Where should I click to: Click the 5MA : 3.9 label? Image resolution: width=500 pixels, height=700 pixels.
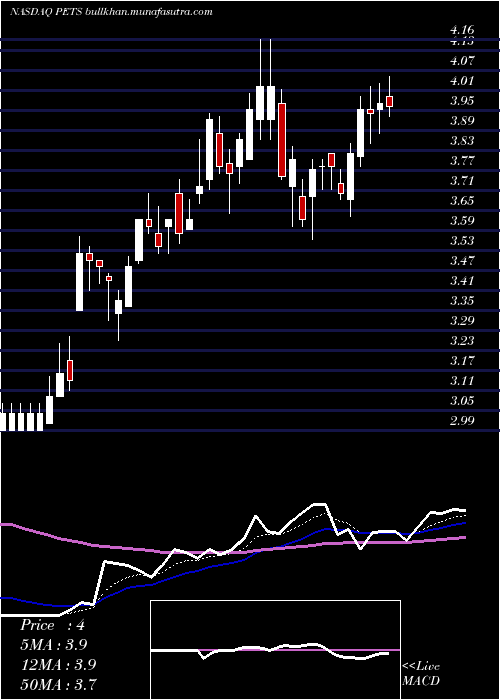click(x=54, y=645)
